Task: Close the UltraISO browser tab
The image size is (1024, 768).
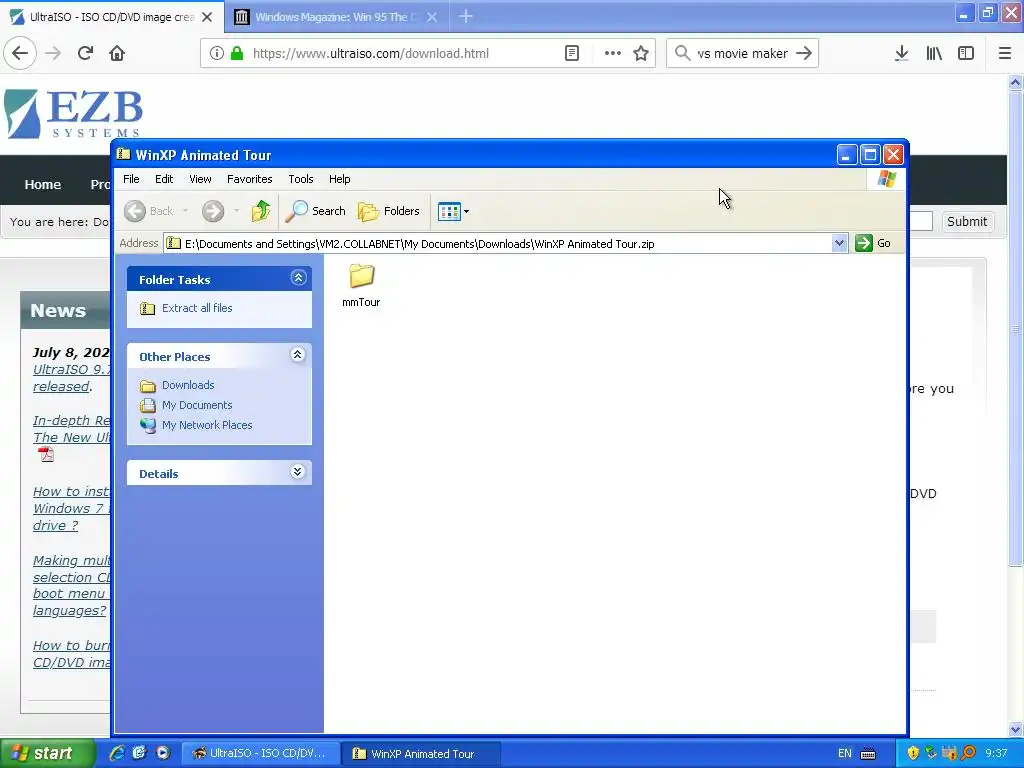Action: 207,17
